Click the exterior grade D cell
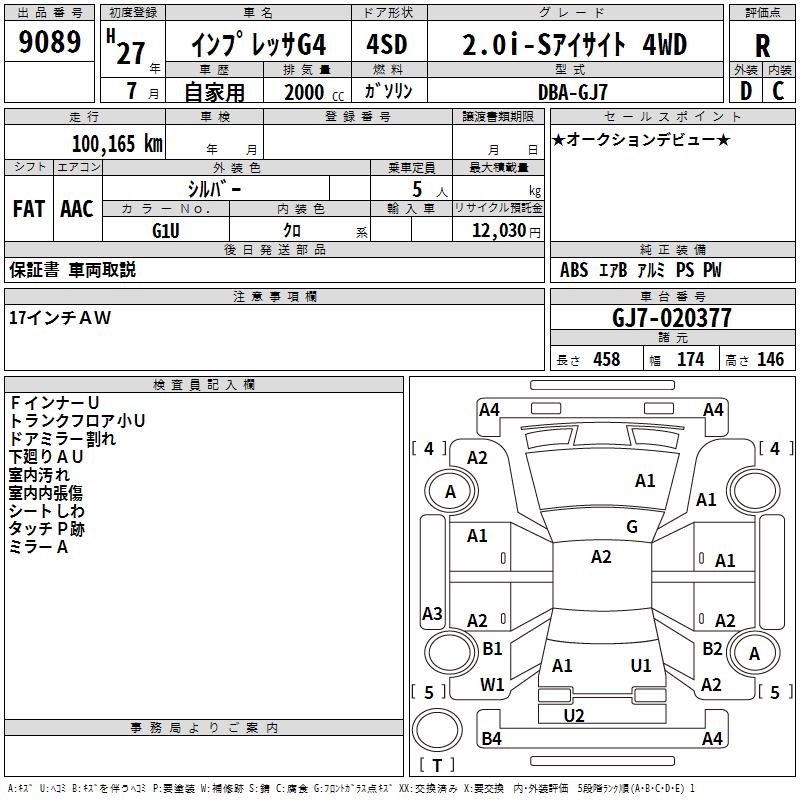Viewport: 800px width, 800px height. pos(745,90)
